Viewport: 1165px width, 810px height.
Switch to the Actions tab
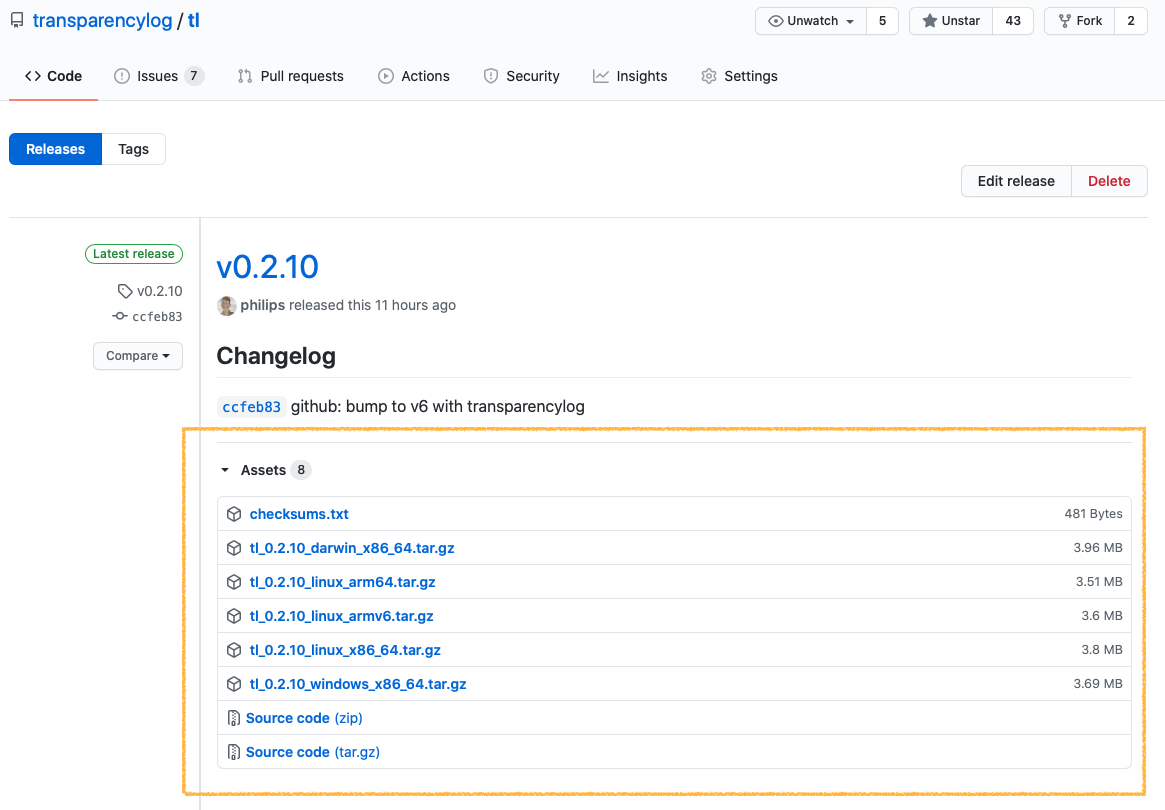pyautogui.click(x=414, y=76)
